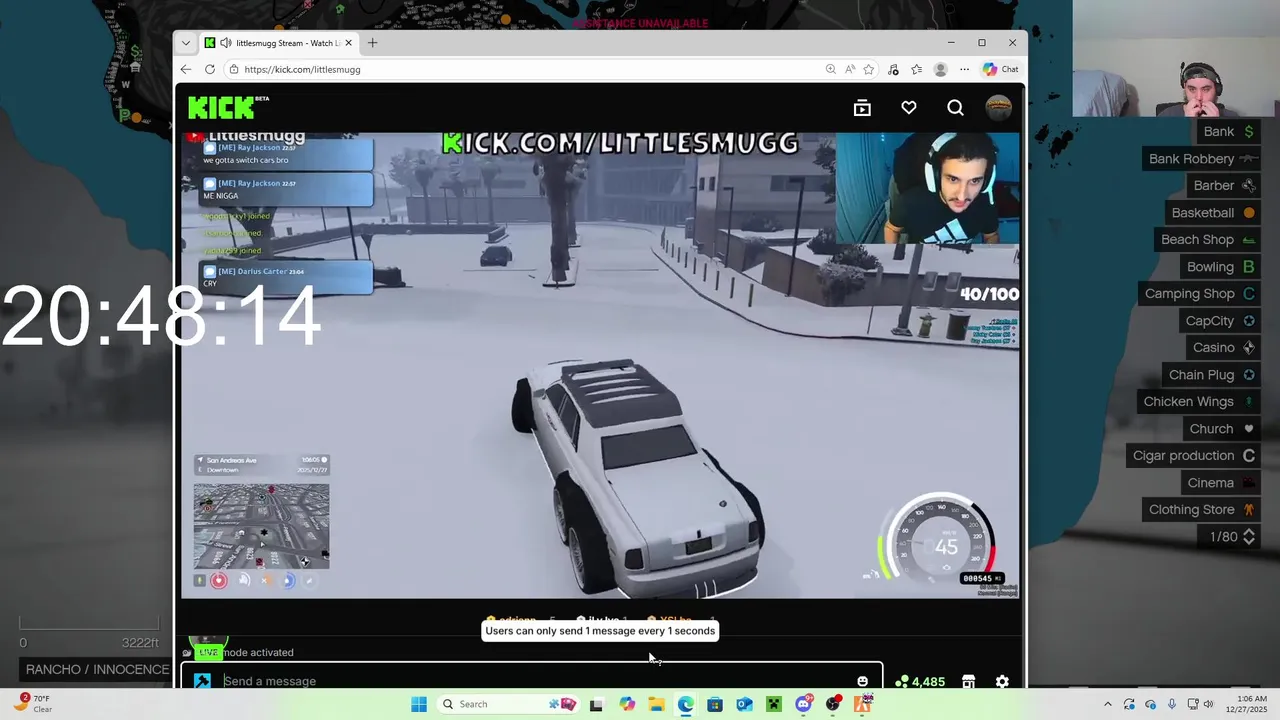Click the browser back arrow

pos(186,69)
